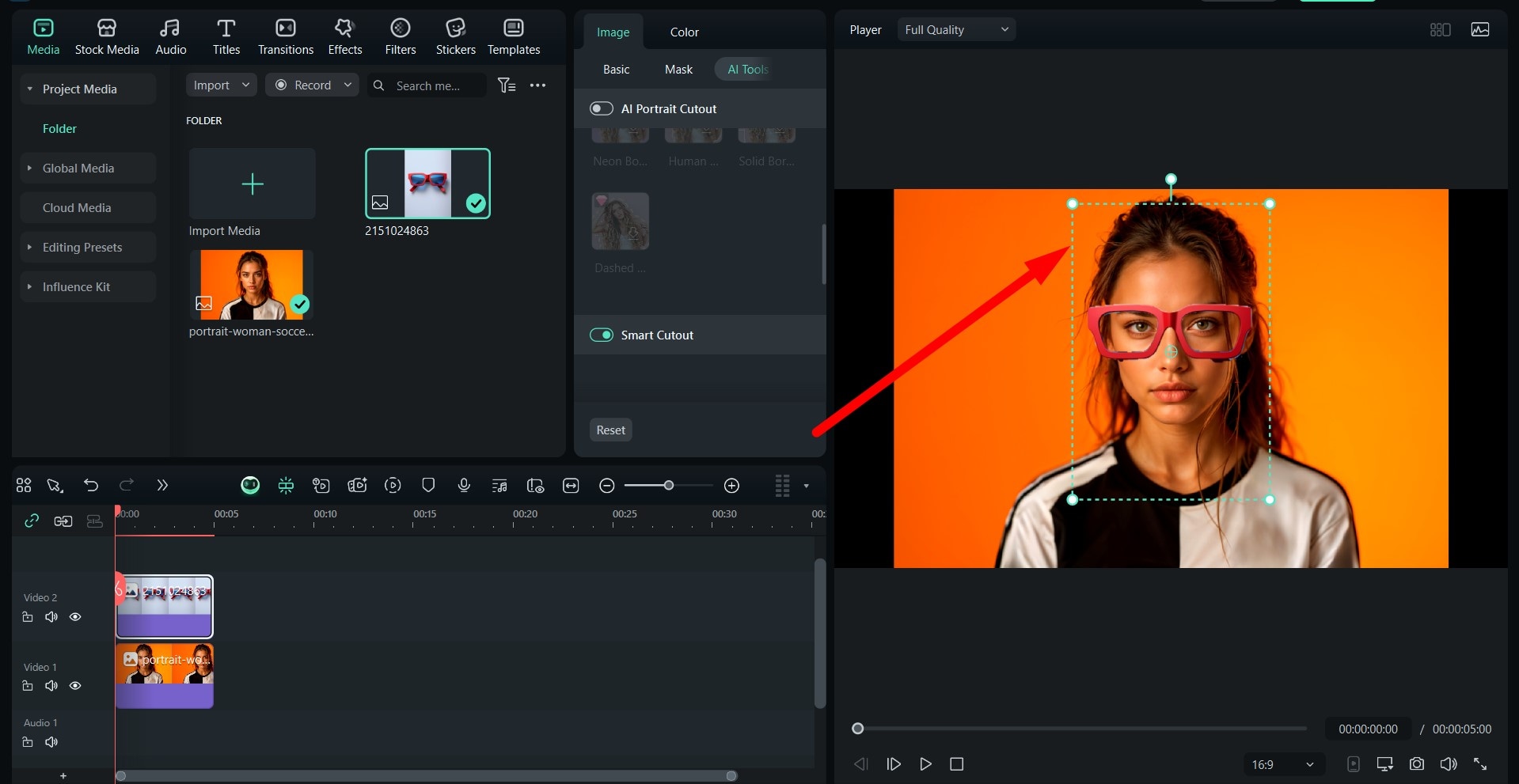Adjust the timeline zoom slider handle
Screen dimensions: 1519x784
pyautogui.click(x=669, y=485)
